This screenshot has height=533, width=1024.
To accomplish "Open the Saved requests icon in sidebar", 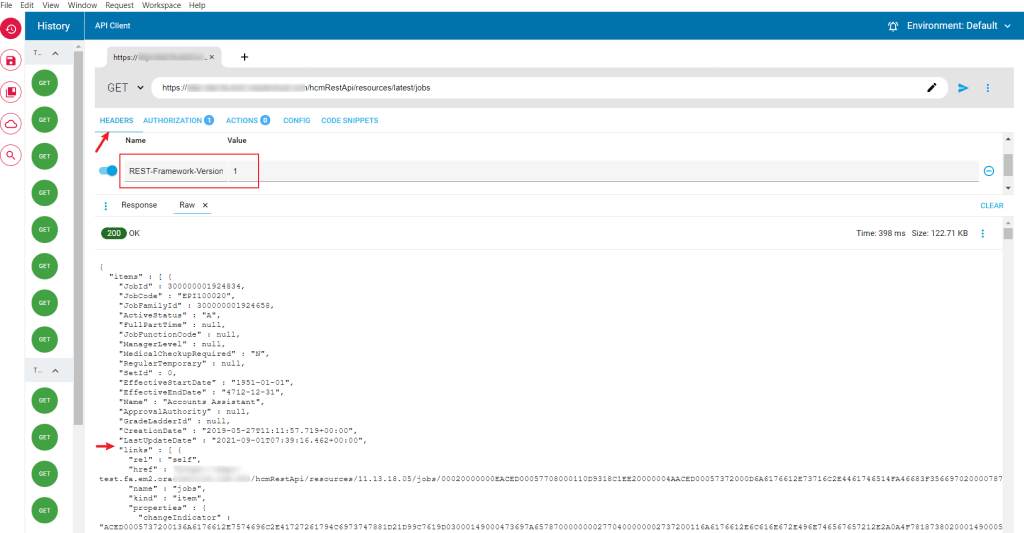I will click(x=11, y=61).
